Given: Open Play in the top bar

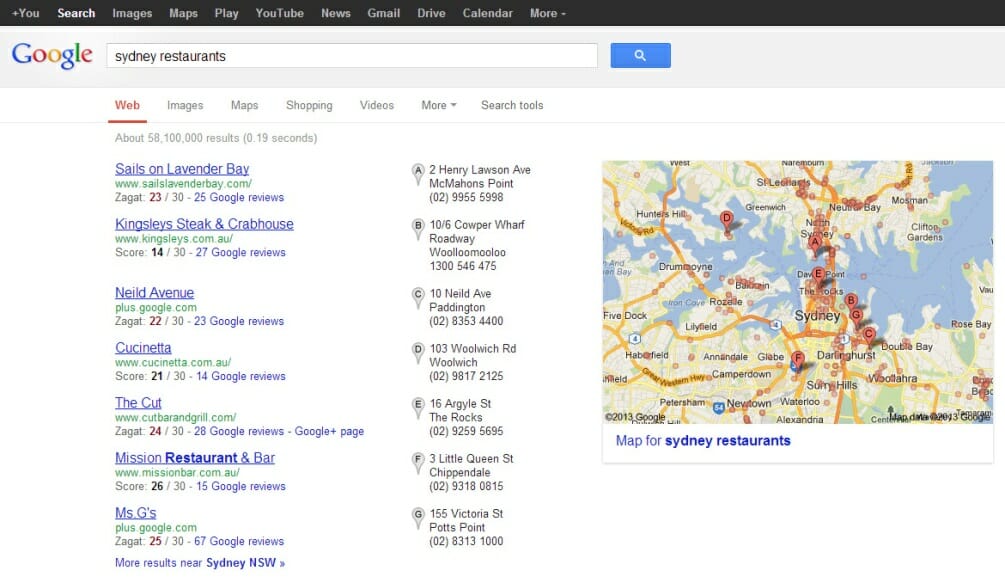Looking at the screenshot, I should pyautogui.click(x=226, y=13).
